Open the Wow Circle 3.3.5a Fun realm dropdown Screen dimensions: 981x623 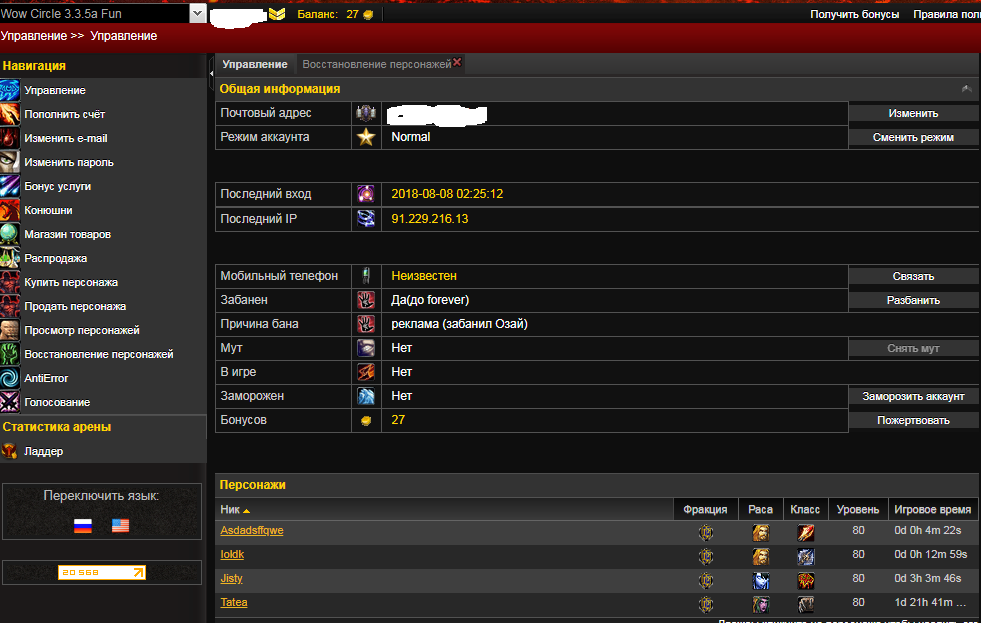197,14
